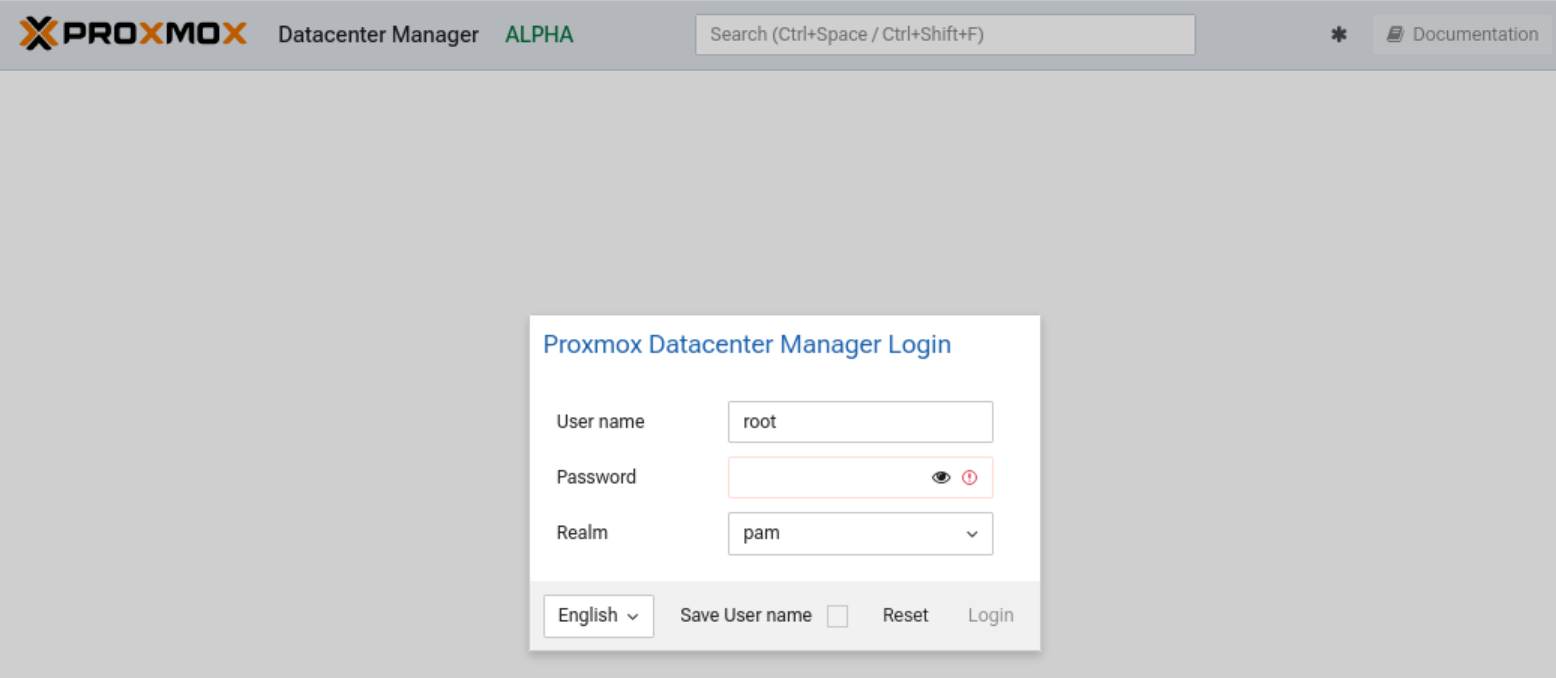Open the Documentation button
Viewport: 1556px width, 678px height.
(x=1462, y=34)
